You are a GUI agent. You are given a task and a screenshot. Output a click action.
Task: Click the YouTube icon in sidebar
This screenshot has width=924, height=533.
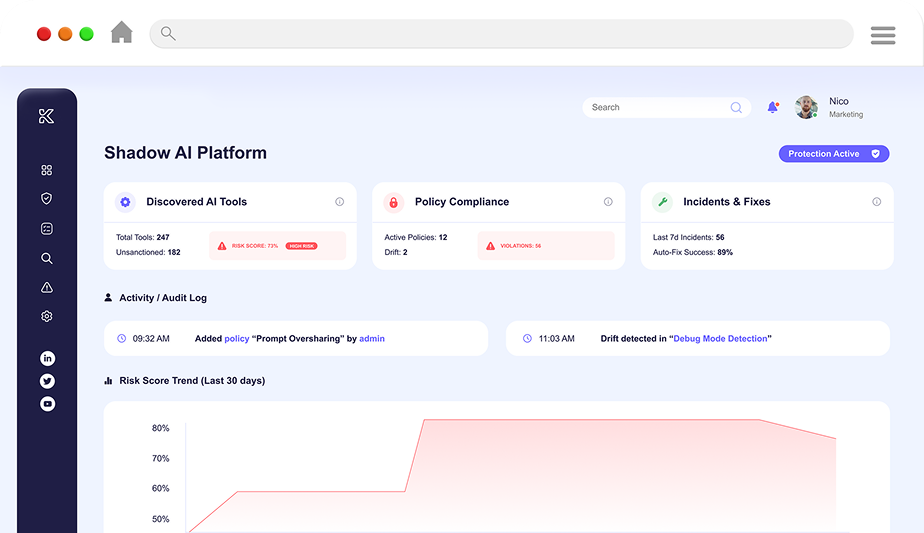tap(47, 404)
